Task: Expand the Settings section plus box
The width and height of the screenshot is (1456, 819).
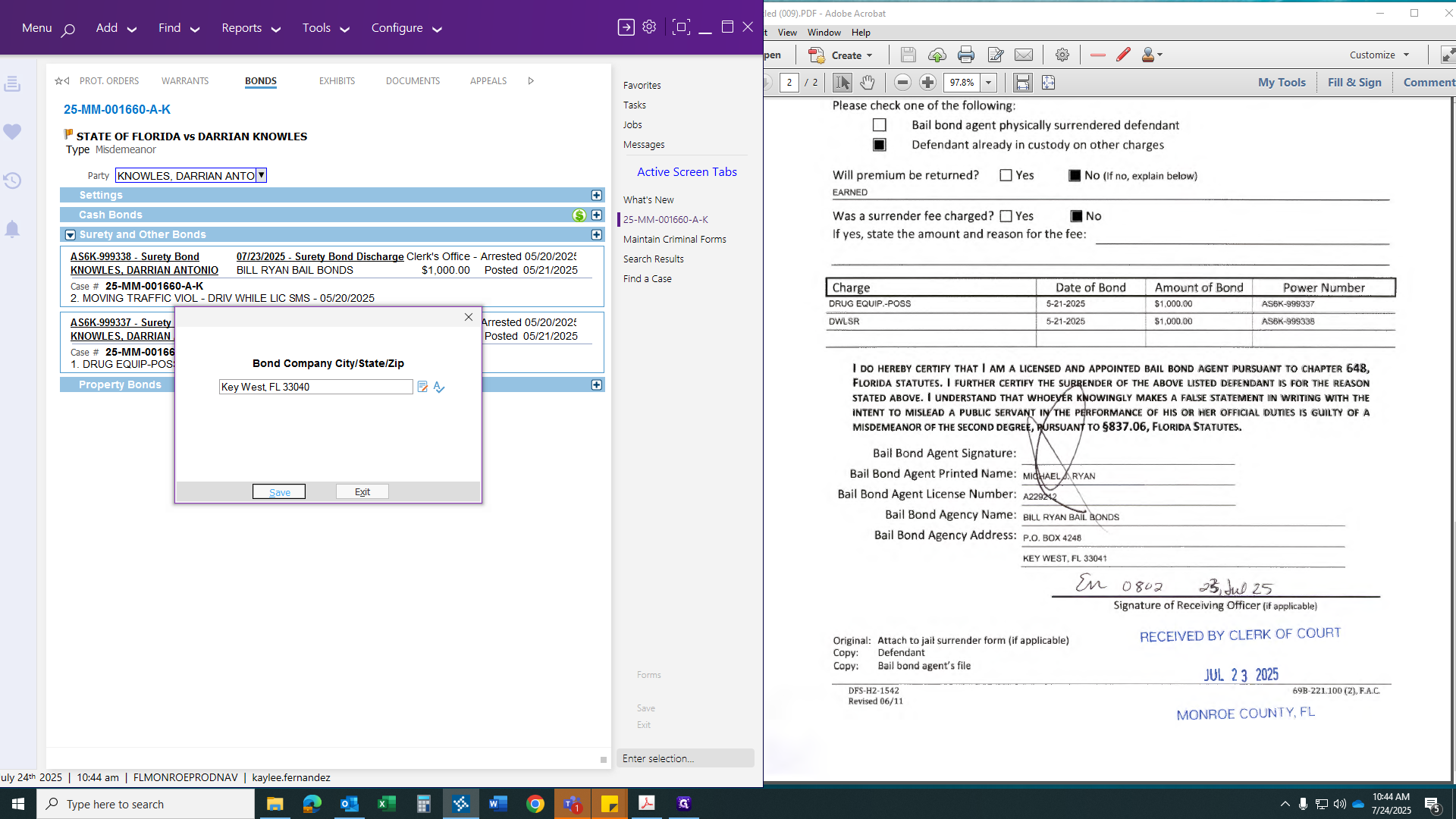Action: pos(597,196)
